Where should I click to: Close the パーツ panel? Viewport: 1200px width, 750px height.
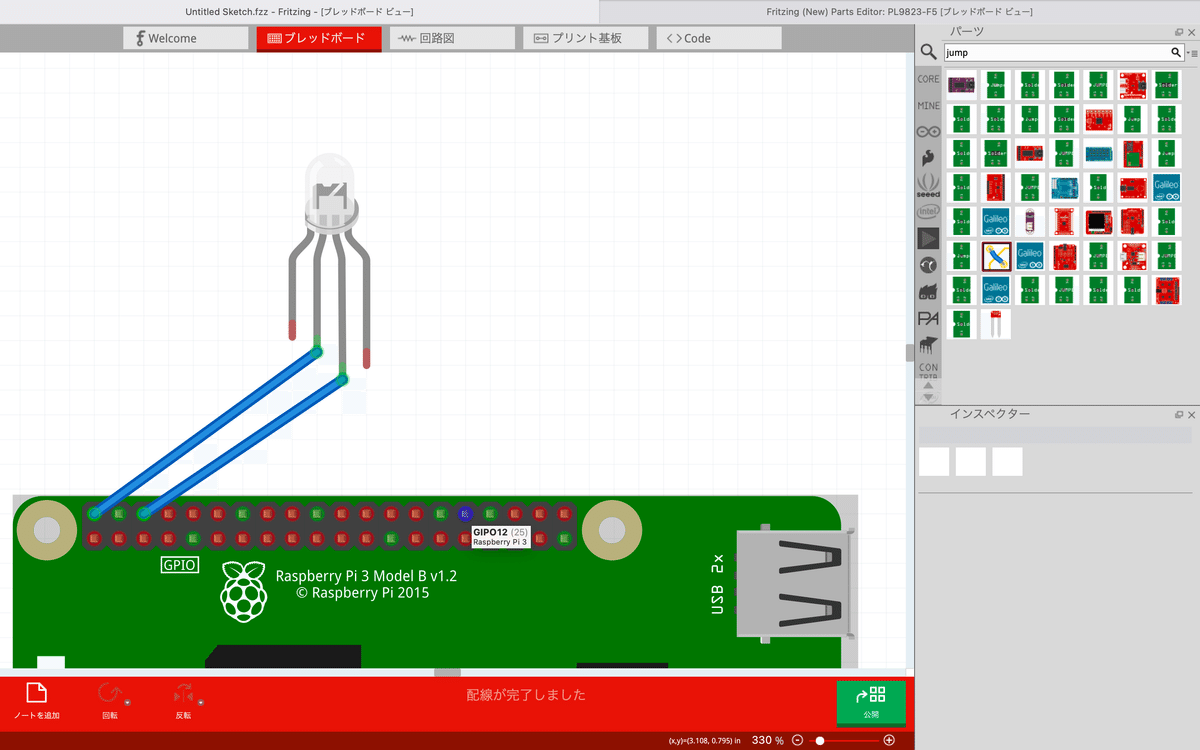tap(1191, 32)
